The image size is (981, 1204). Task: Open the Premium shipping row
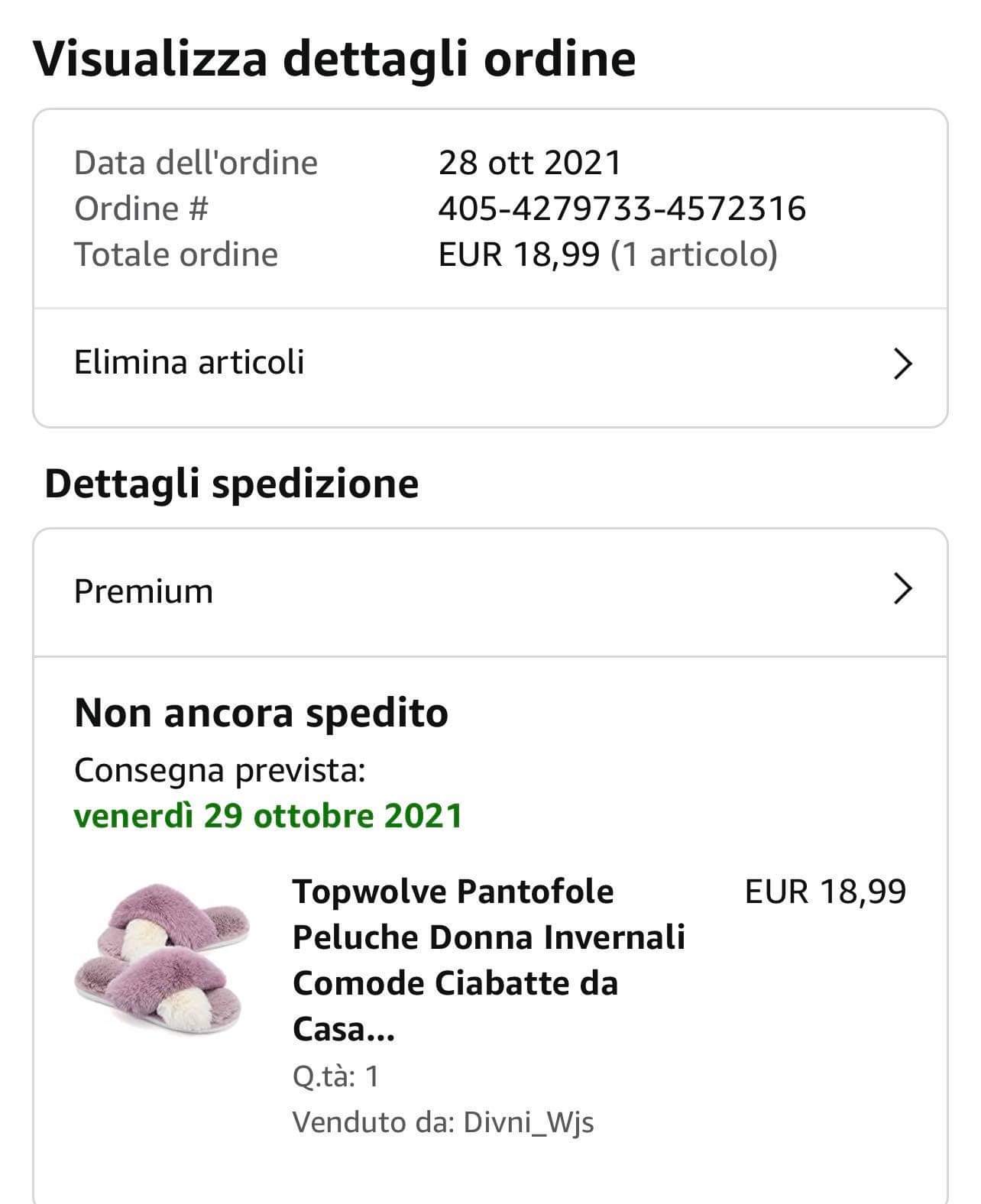pyautogui.click(x=144, y=591)
